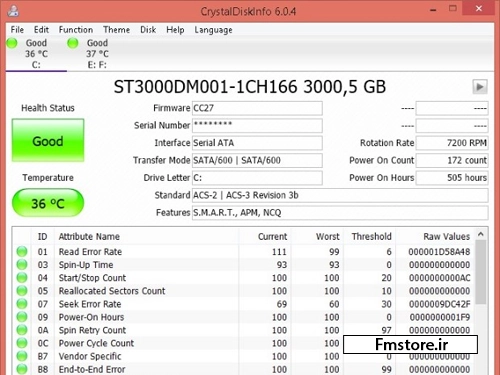The height and width of the screenshot is (375, 500).
Task: Click the 'Power Cycle Count' attribute name
Action: (x=96, y=343)
